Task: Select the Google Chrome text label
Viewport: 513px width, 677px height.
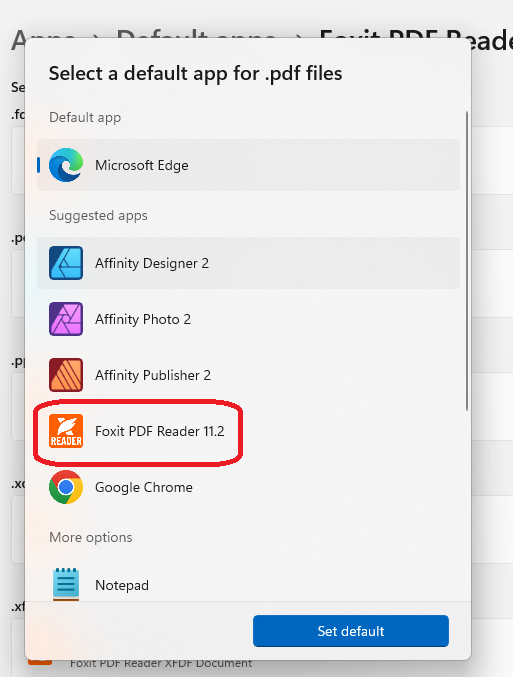Action: tap(144, 487)
